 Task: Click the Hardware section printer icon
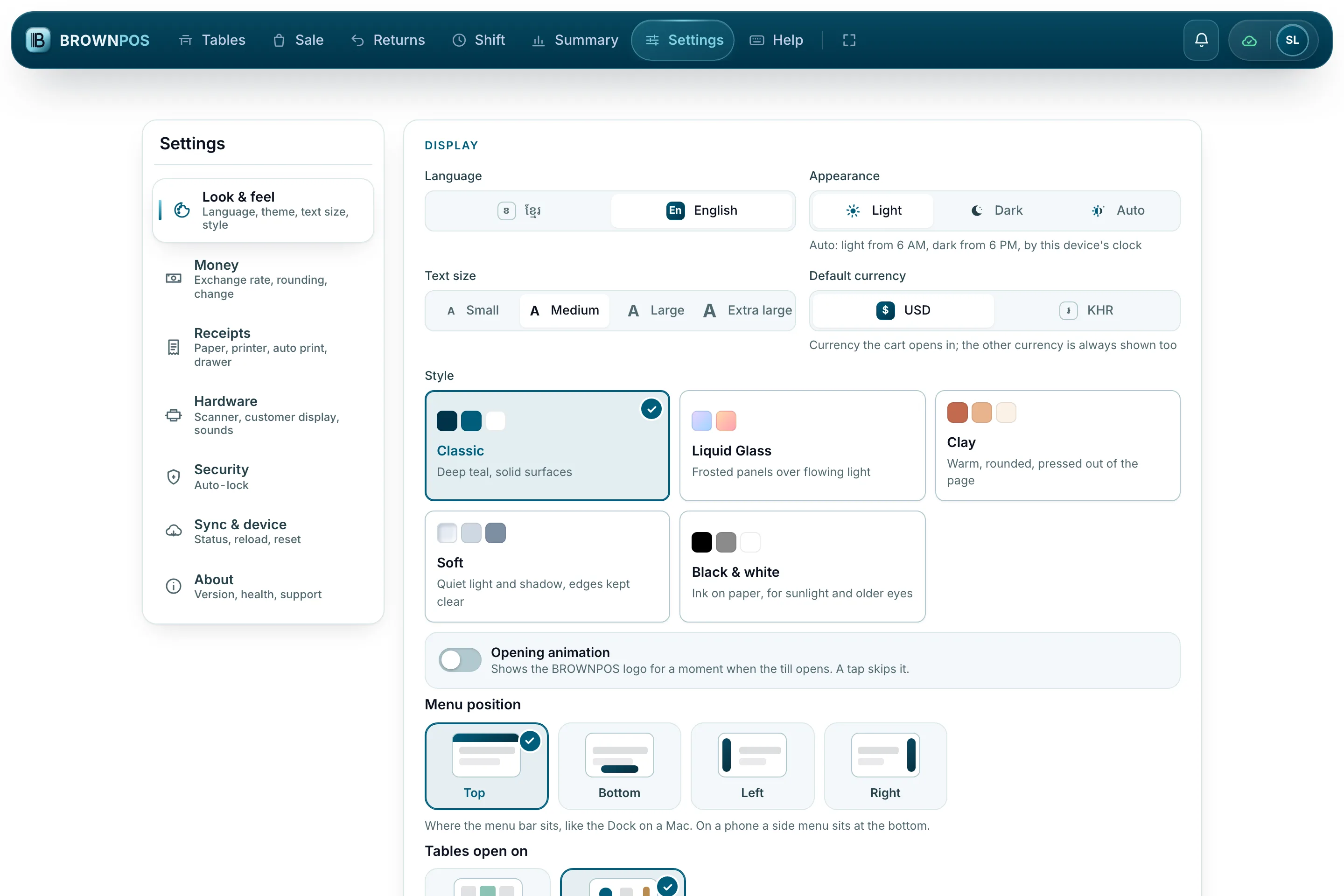(x=173, y=415)
